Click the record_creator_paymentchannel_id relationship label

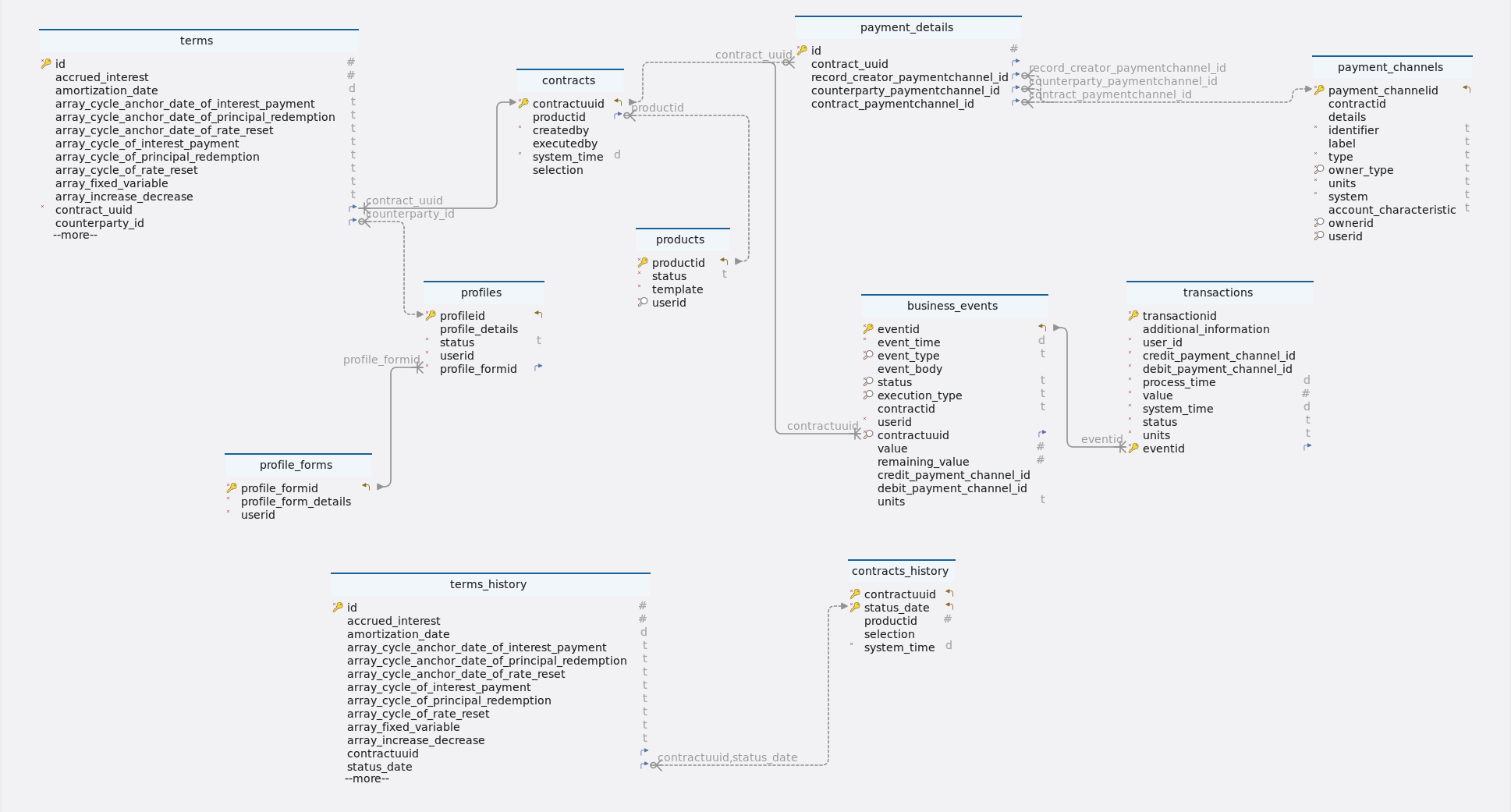[x=1127, y=69]
